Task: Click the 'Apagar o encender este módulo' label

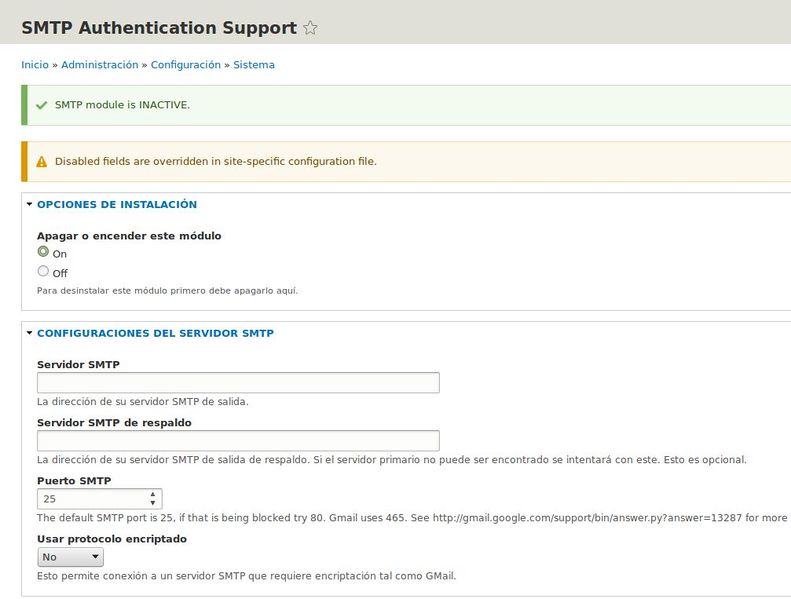Action: coord(129,236)
